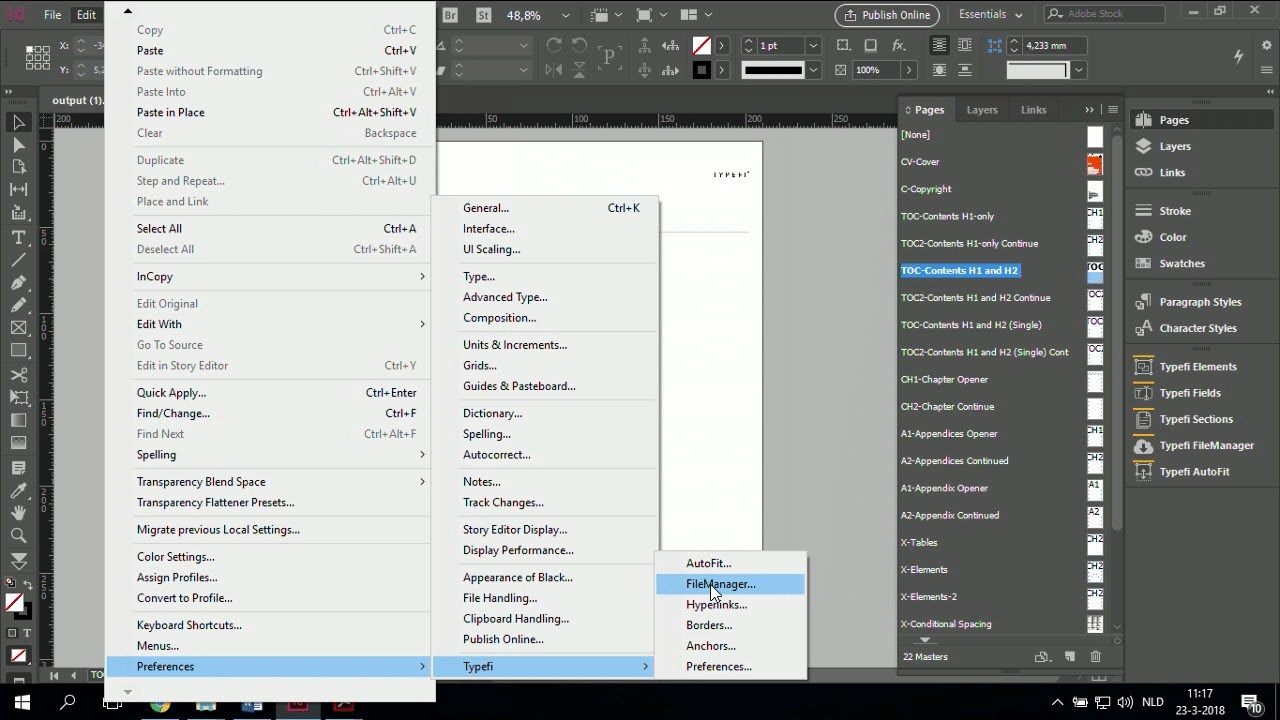The image size is (1280, 720).
Task: Toggle swap fill and stroke arrow
Action: tap(28, 584)
